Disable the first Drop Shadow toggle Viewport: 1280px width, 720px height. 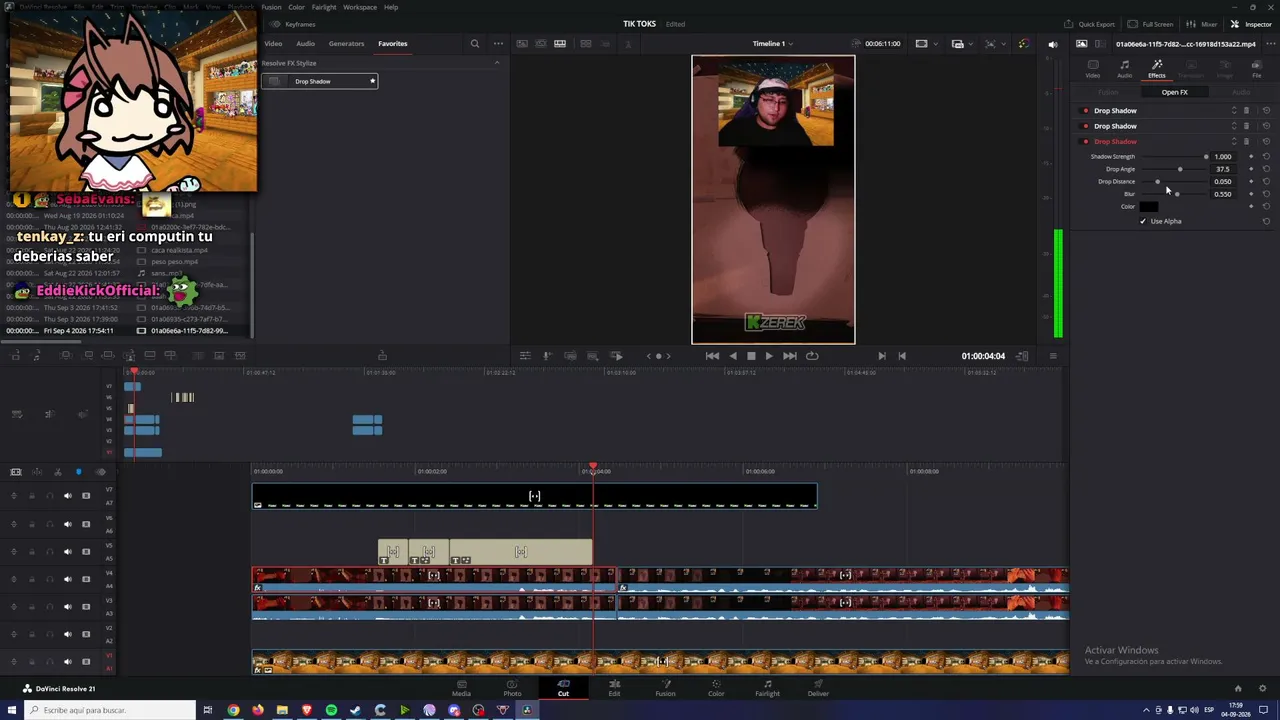(1086, 111)
